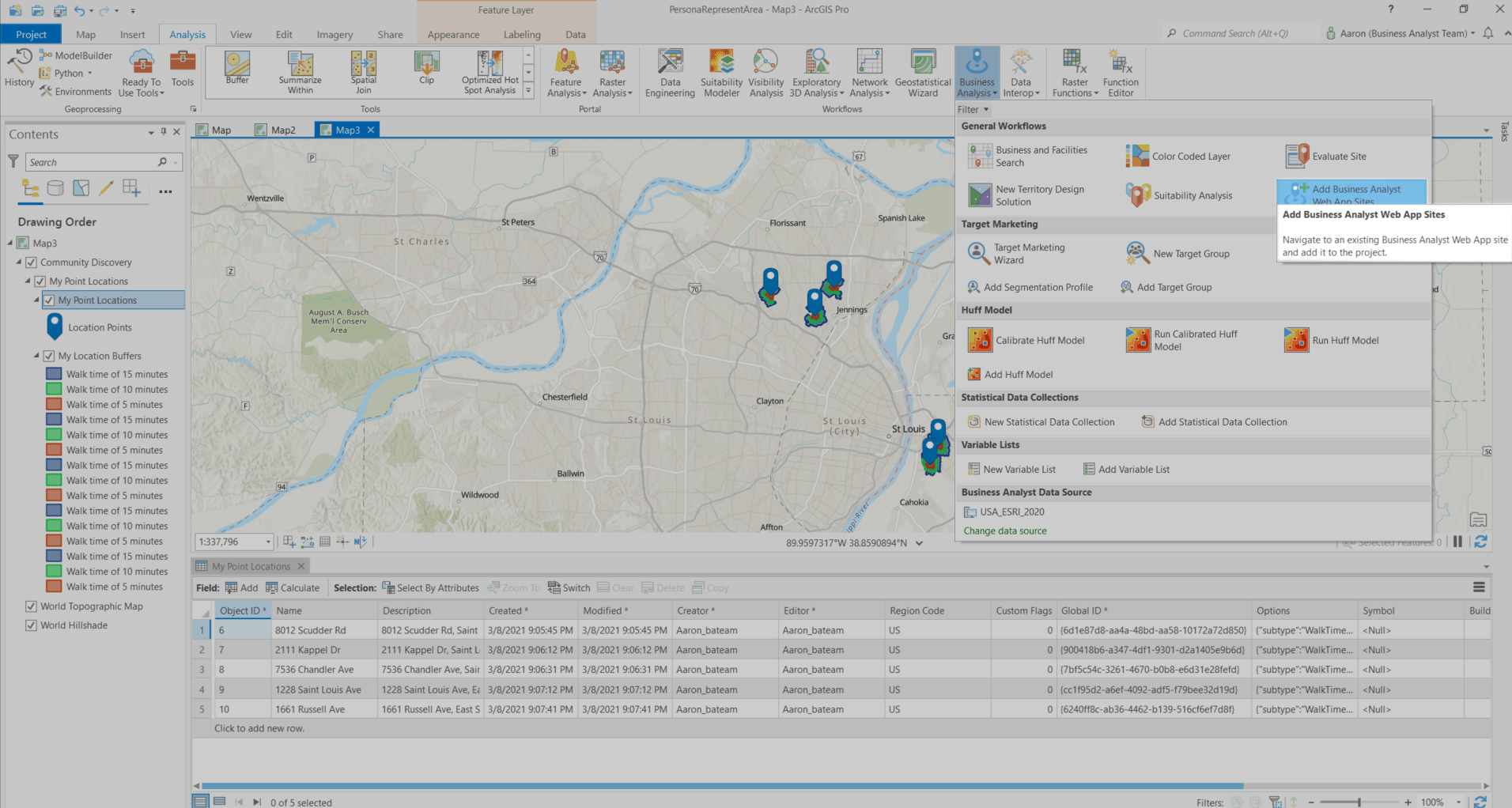Click the Change data source link

pos(1005,530)
